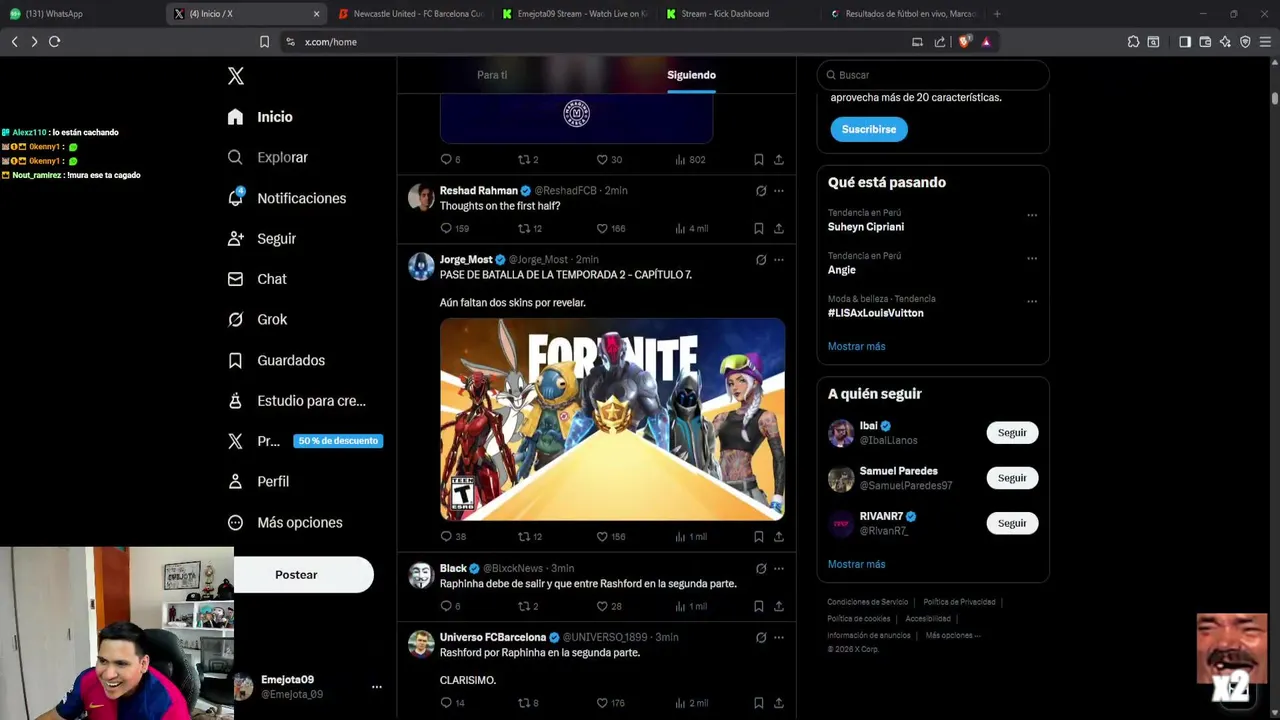Click the 50 % de descuento badge
This screenshot has width=1280, height=720.
point(338,441)
